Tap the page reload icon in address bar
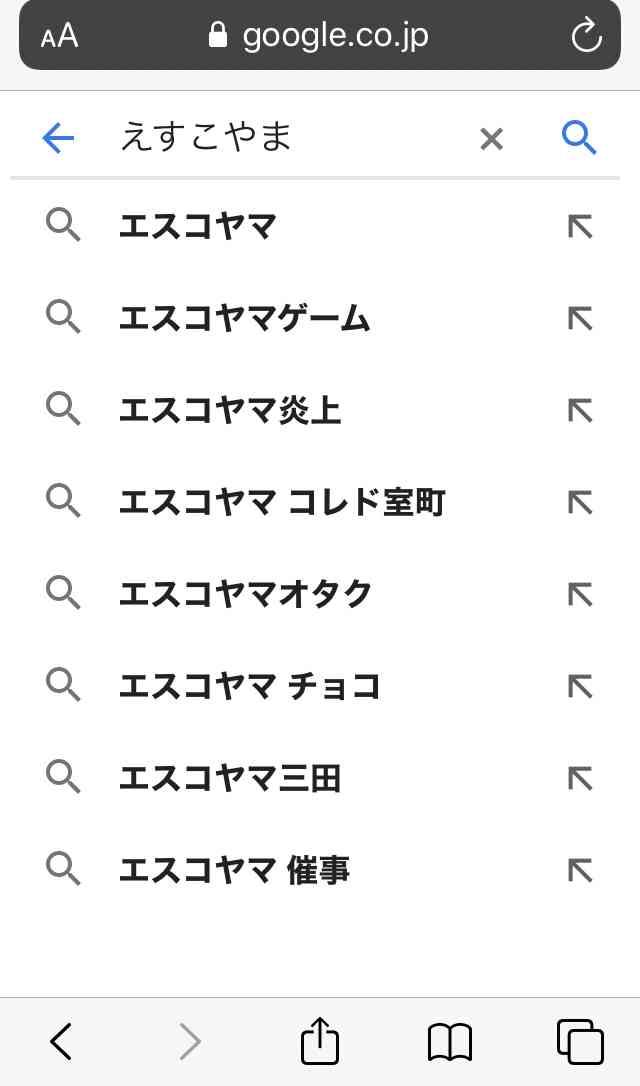This screenshot has width=640, height=1086. [586, 35]
